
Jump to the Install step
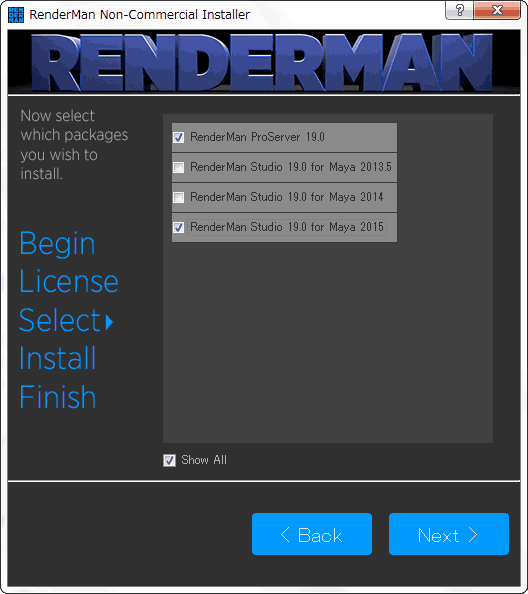click(58, 358)
